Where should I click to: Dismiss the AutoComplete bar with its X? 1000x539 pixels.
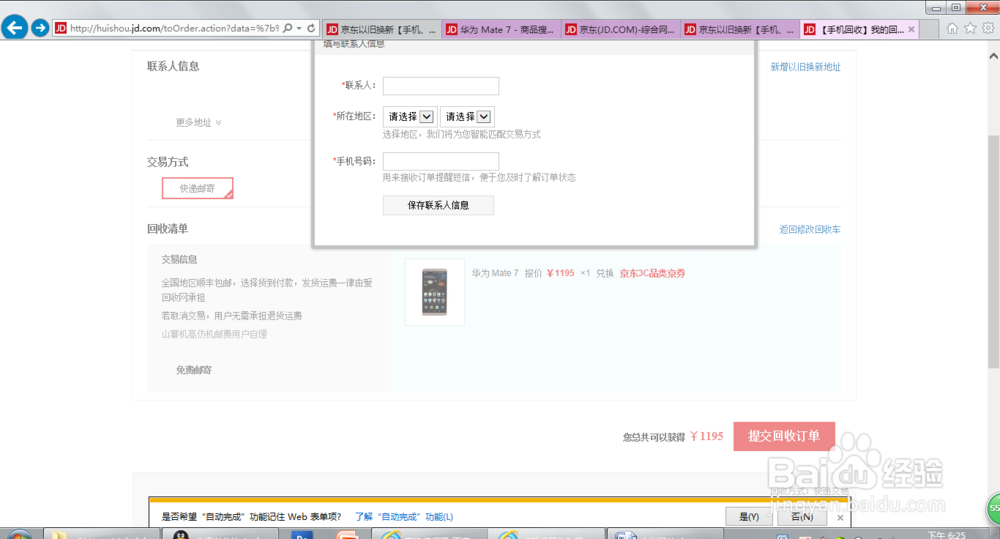pyautogui.click(x=840, y=517)
